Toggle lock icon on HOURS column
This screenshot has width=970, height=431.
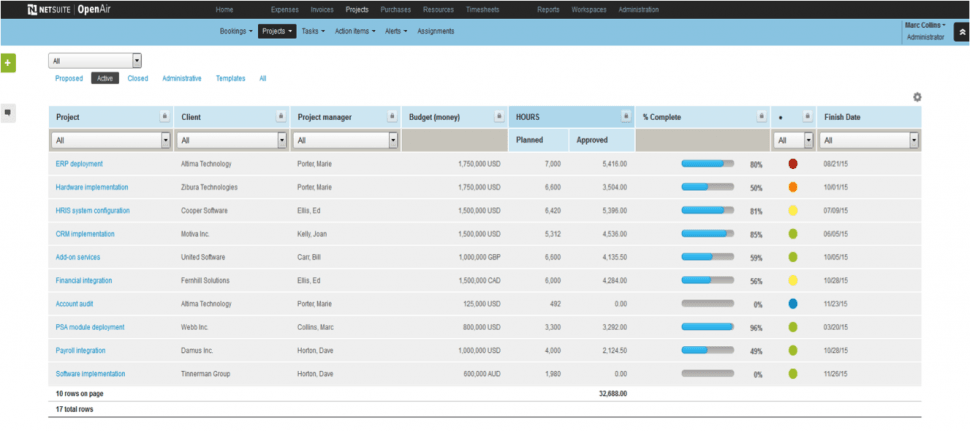click(x=626, y=116)
